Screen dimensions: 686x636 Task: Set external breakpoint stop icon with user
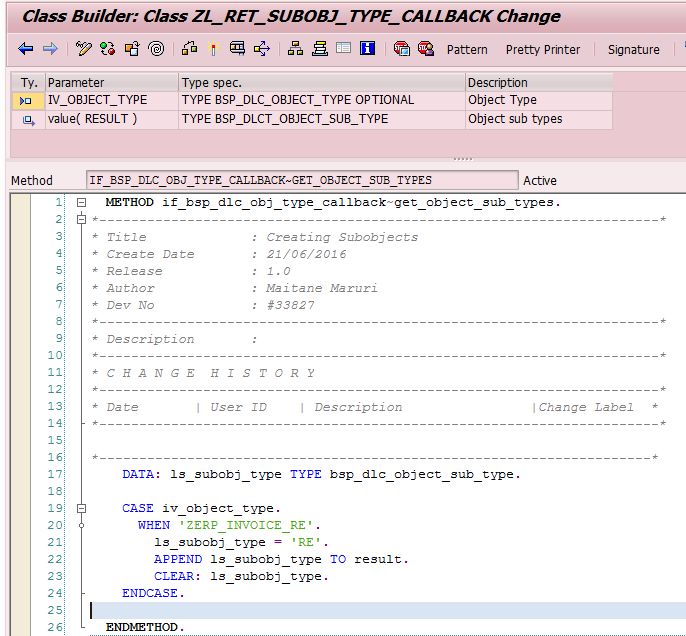(x=426, y=49)
